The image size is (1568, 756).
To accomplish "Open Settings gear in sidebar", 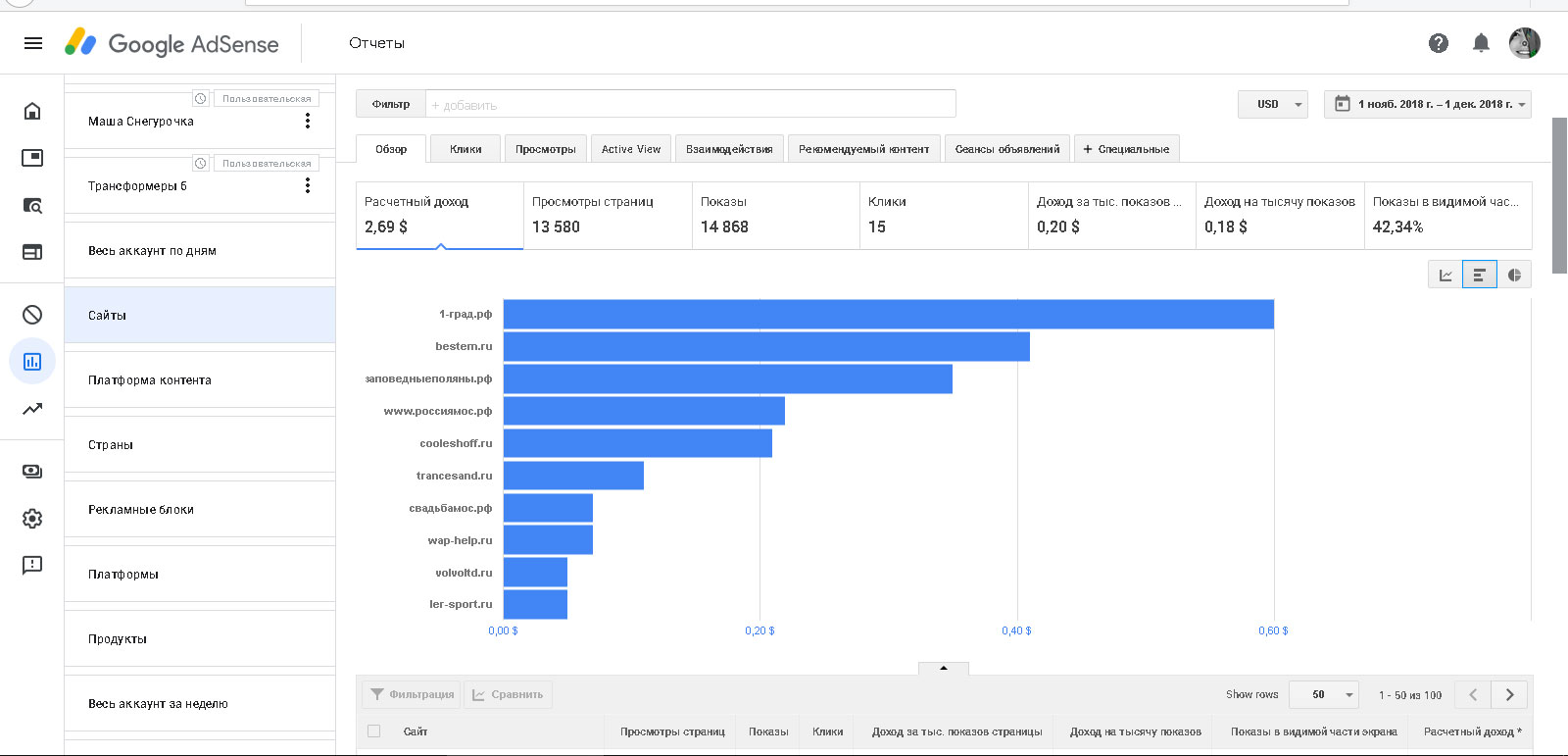I will 32,519.
